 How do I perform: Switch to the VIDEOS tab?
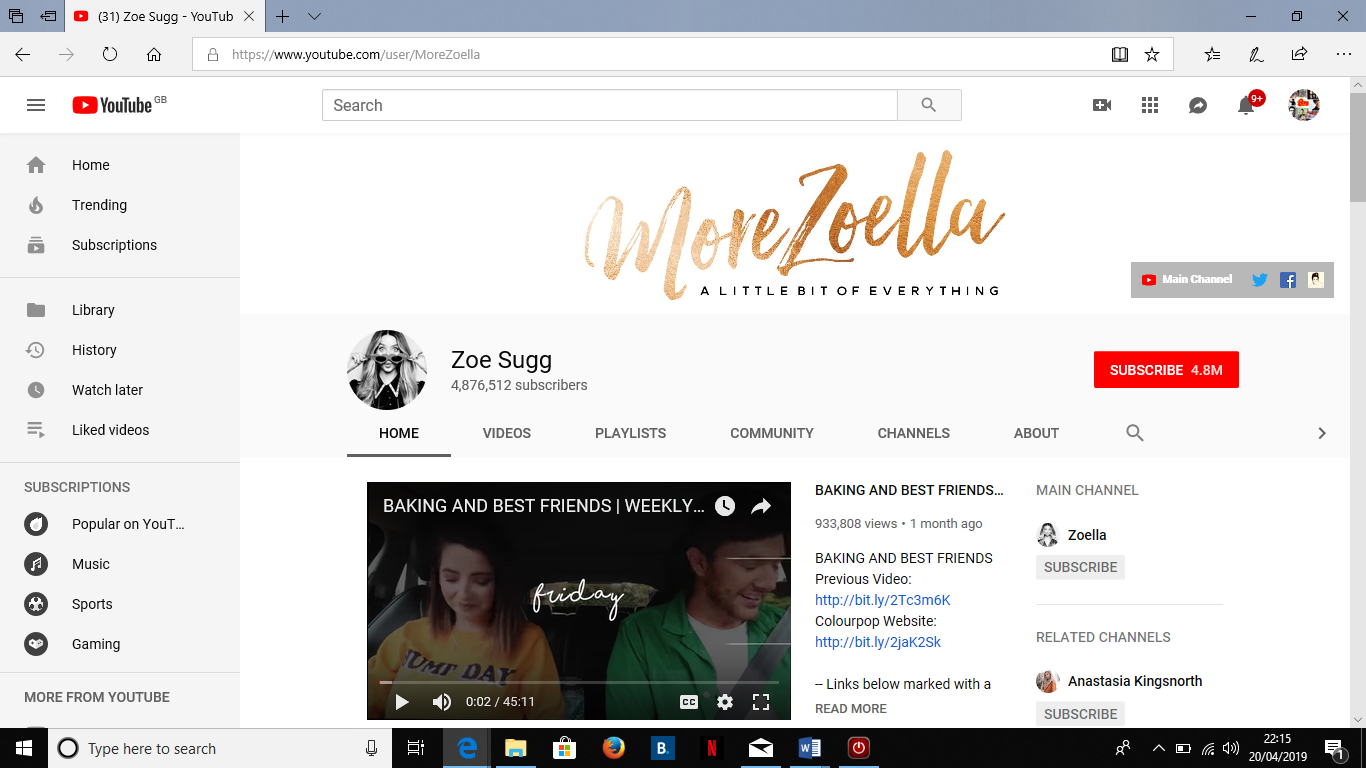507,433
